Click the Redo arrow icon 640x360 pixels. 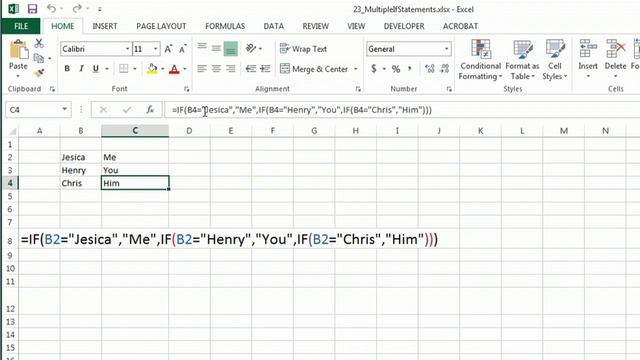click(77, 8)
